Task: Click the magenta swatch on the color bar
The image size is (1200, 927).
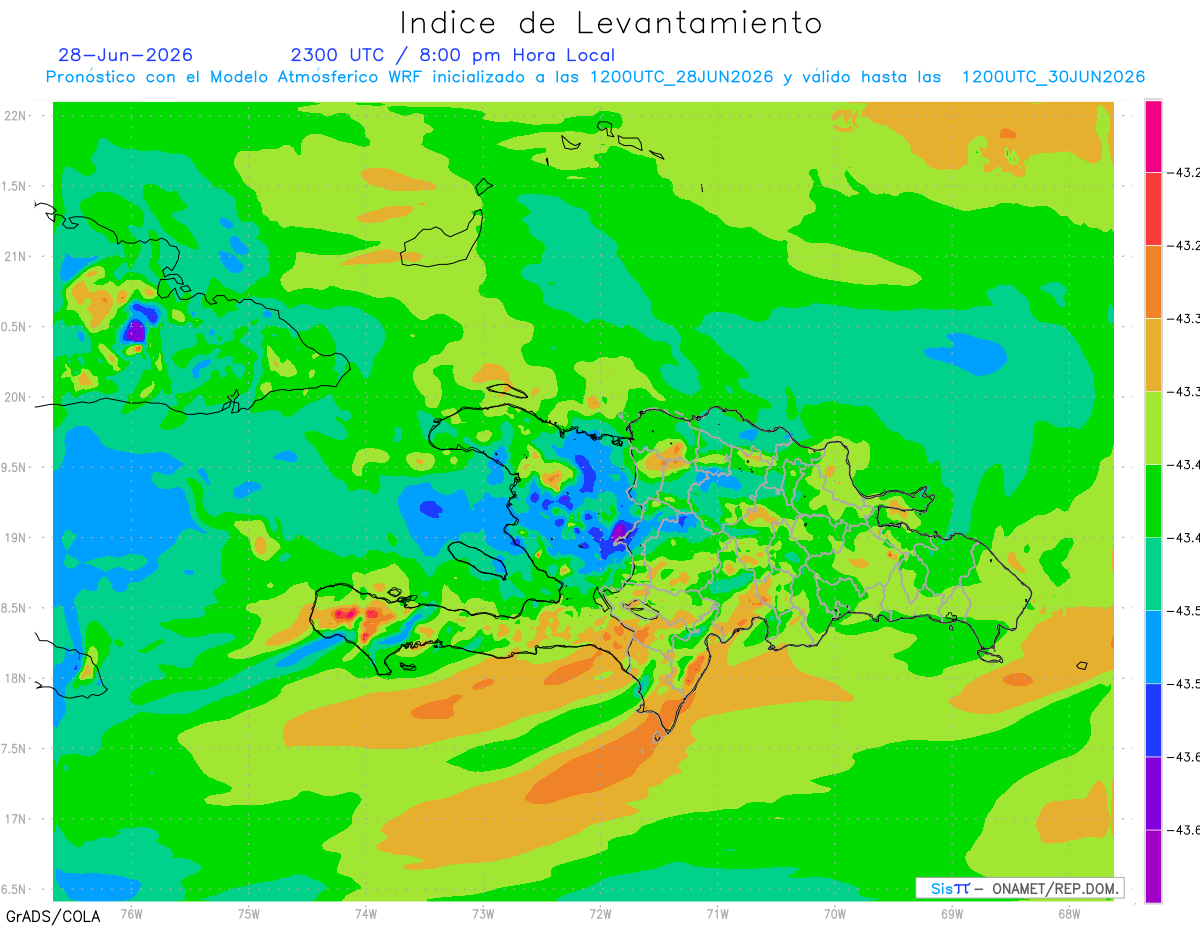Action: (x=1153, y=136)
